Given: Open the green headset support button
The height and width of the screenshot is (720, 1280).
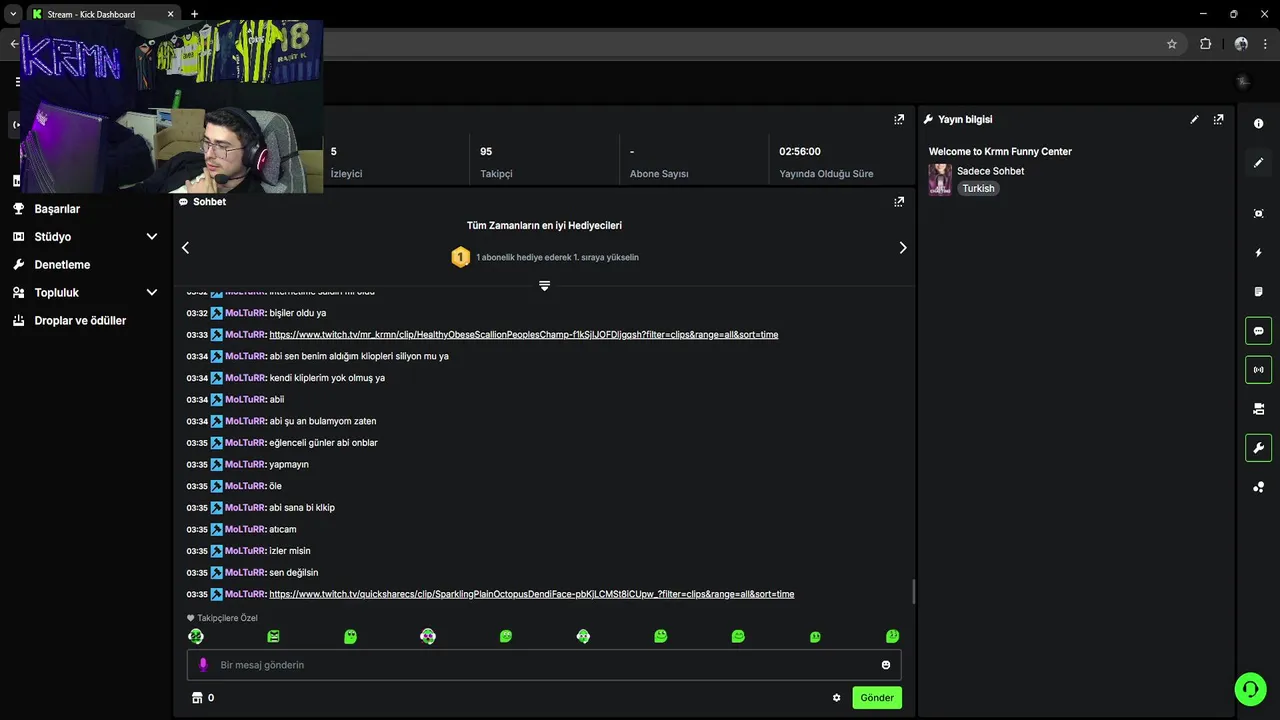Looking at the screenshot, I should coord(1249,689).
